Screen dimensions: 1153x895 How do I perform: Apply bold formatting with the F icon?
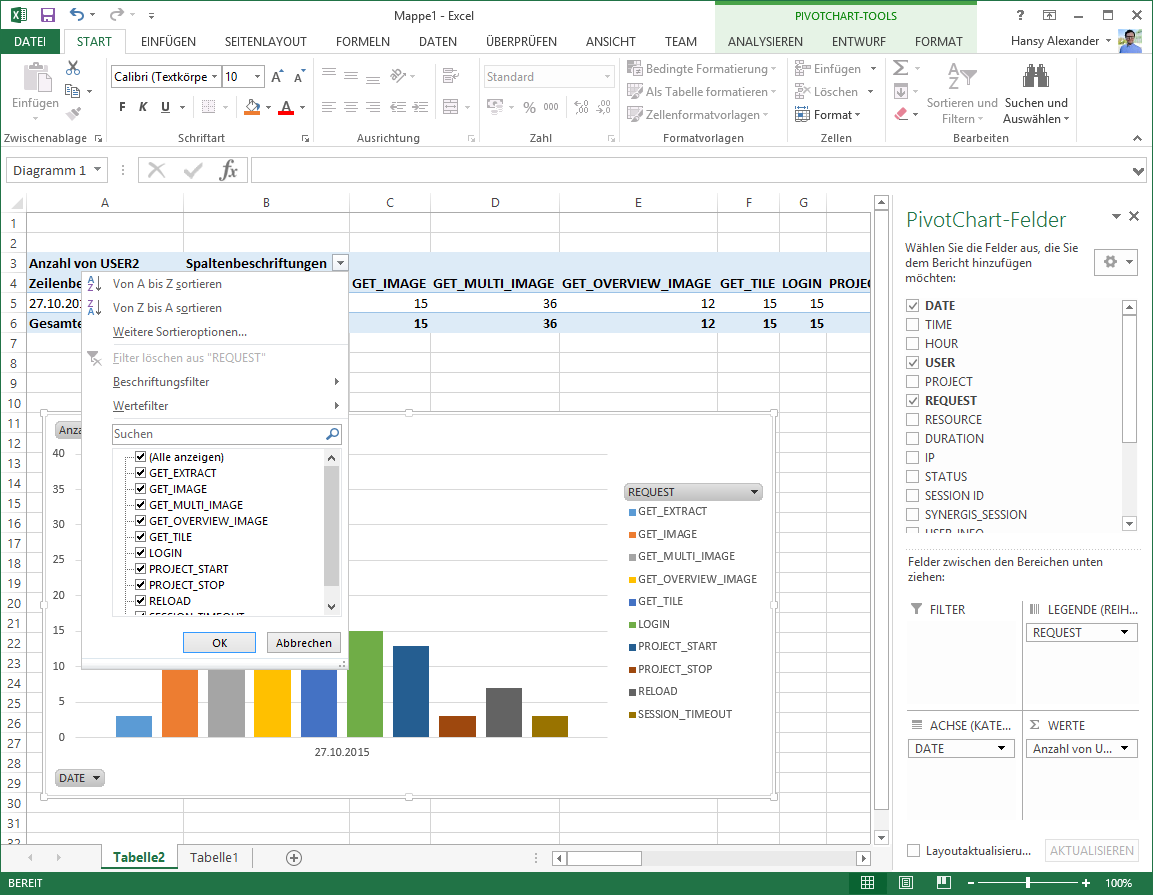121,107
